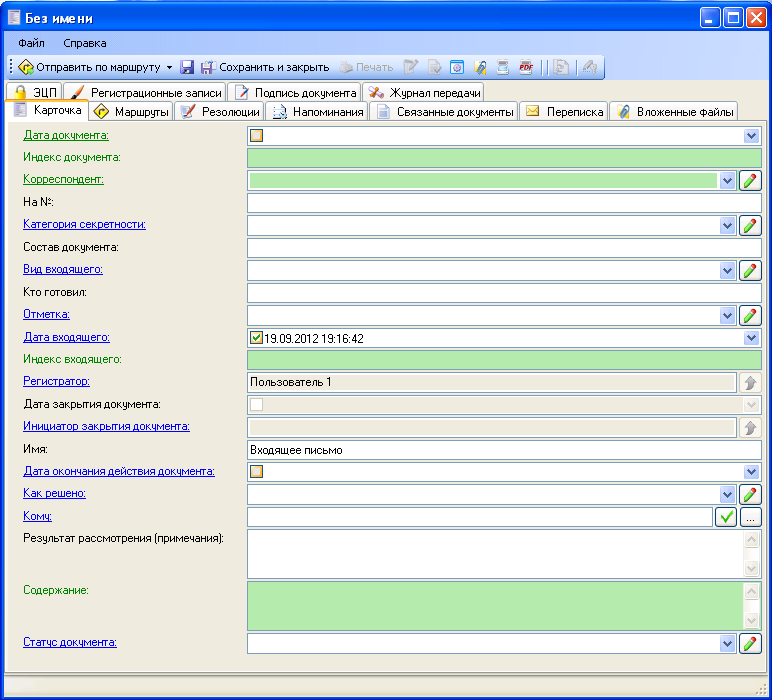772x700 pixels.
Task: Click the PDF export toolbar icon
Action: coord(525,67)
